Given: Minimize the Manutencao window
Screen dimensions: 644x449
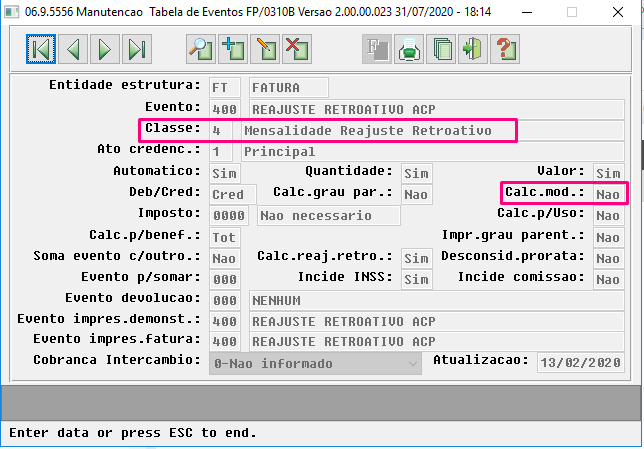Looking at the screenshot, I should [527, 12].
